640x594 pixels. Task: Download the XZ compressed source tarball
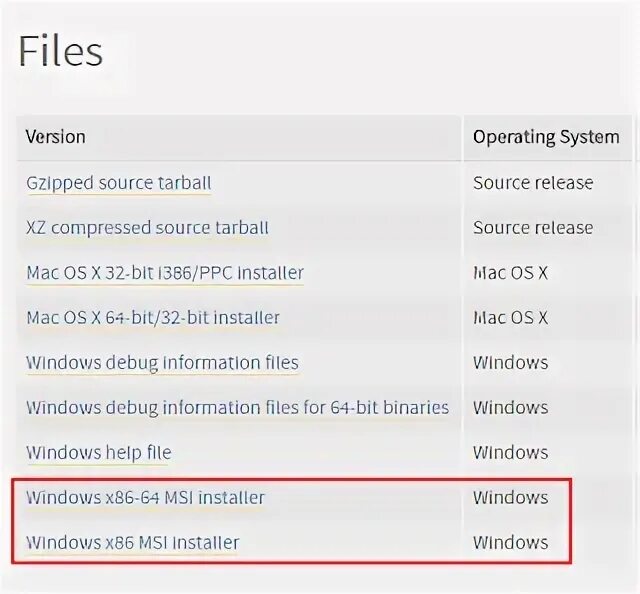click(x=147, y=228)
